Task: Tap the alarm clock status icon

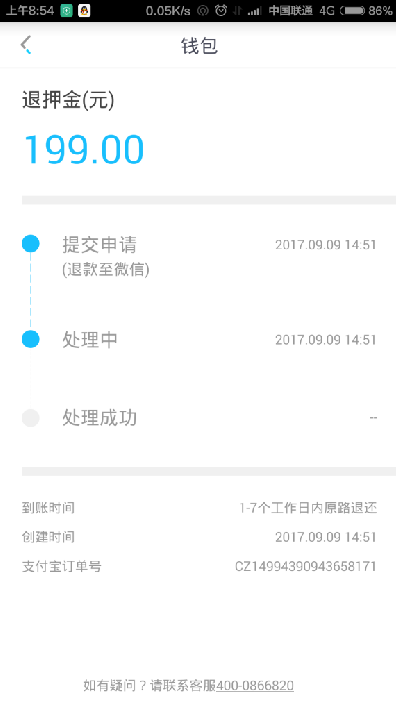Action: [221, 10]
